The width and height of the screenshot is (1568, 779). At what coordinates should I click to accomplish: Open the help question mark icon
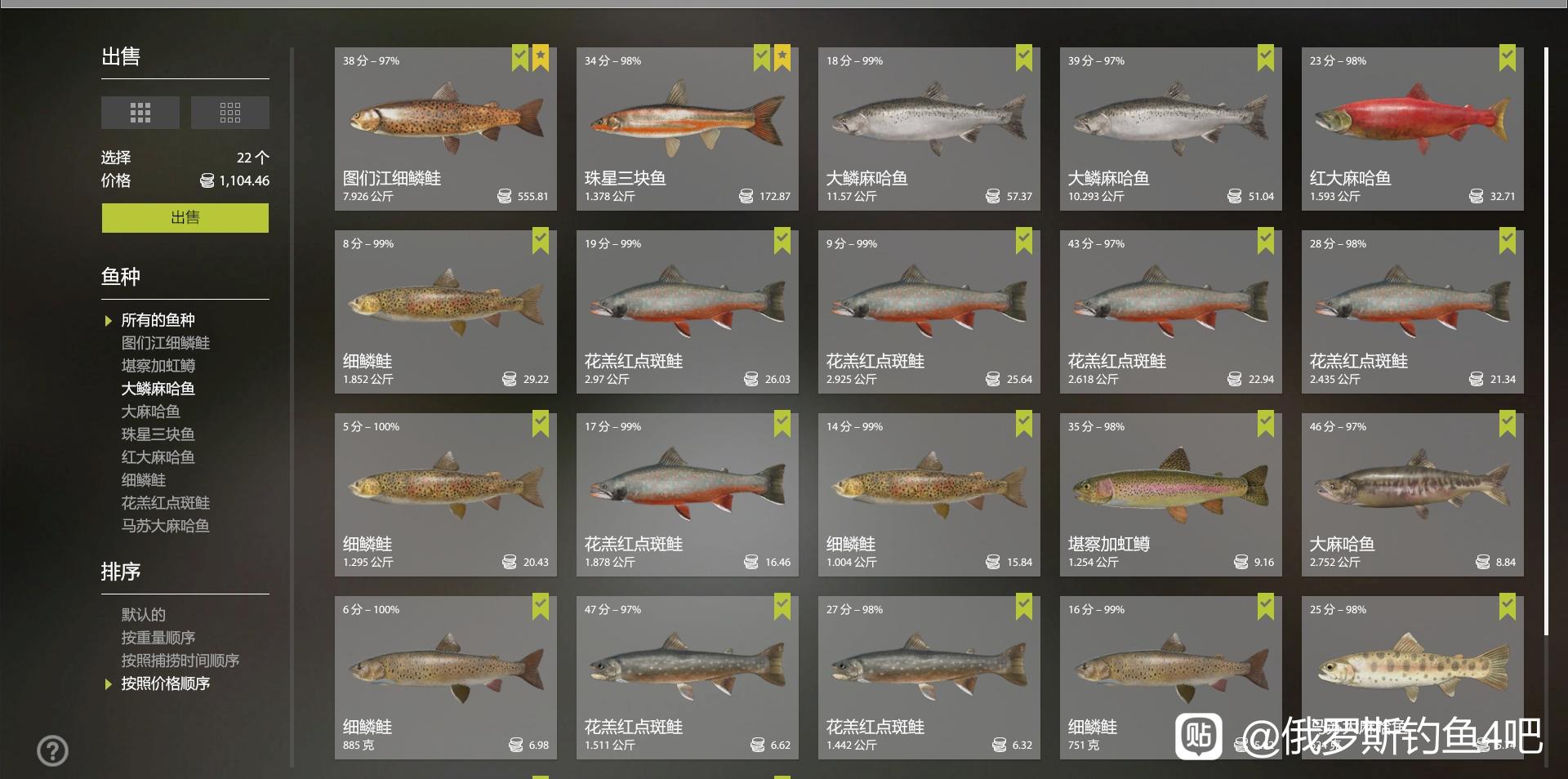pyautogui.click(x=53, y=750)
